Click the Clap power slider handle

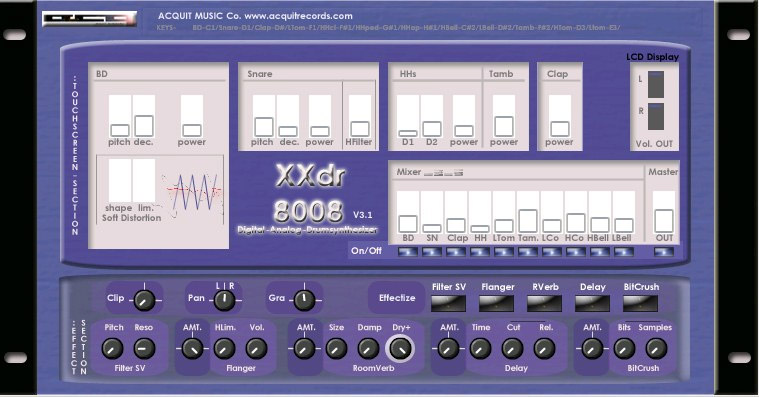[560, 129]
